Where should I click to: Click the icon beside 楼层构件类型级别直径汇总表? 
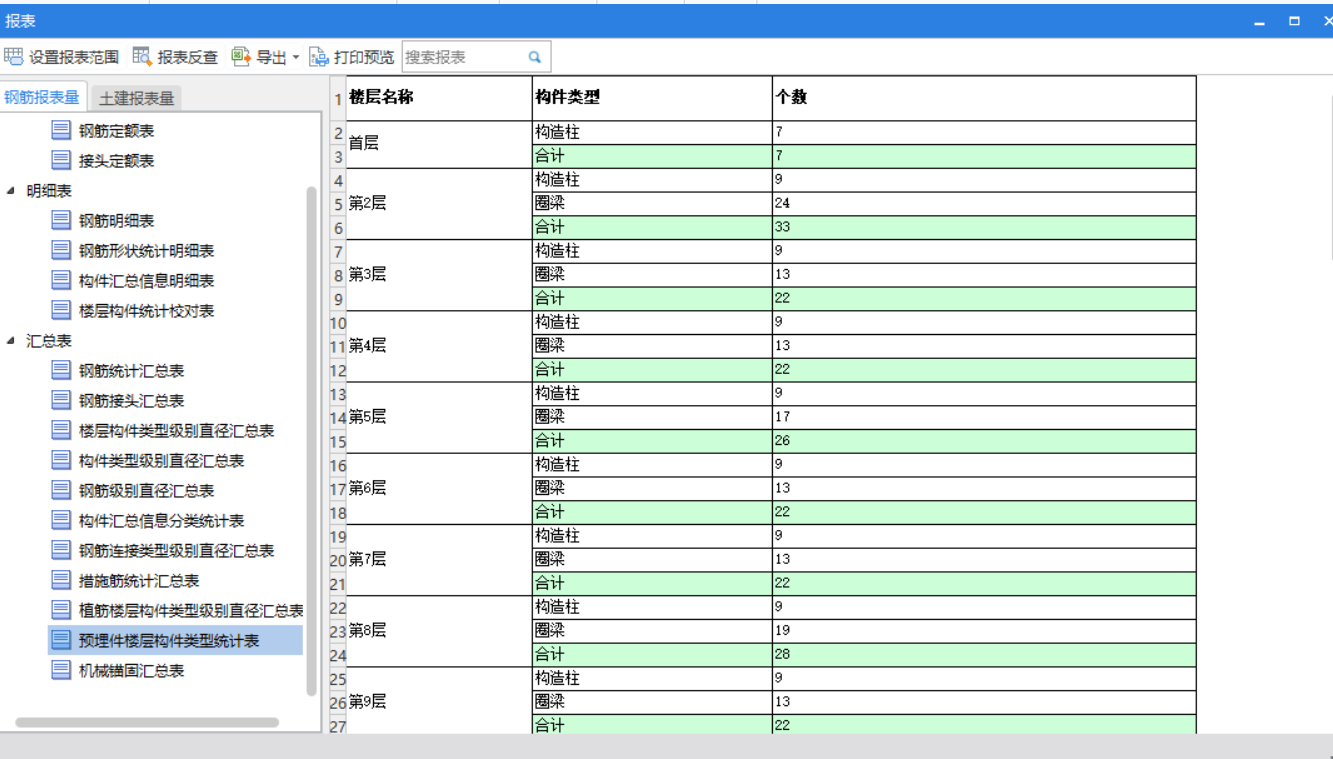pyautogui.click(x=62, y=431)
